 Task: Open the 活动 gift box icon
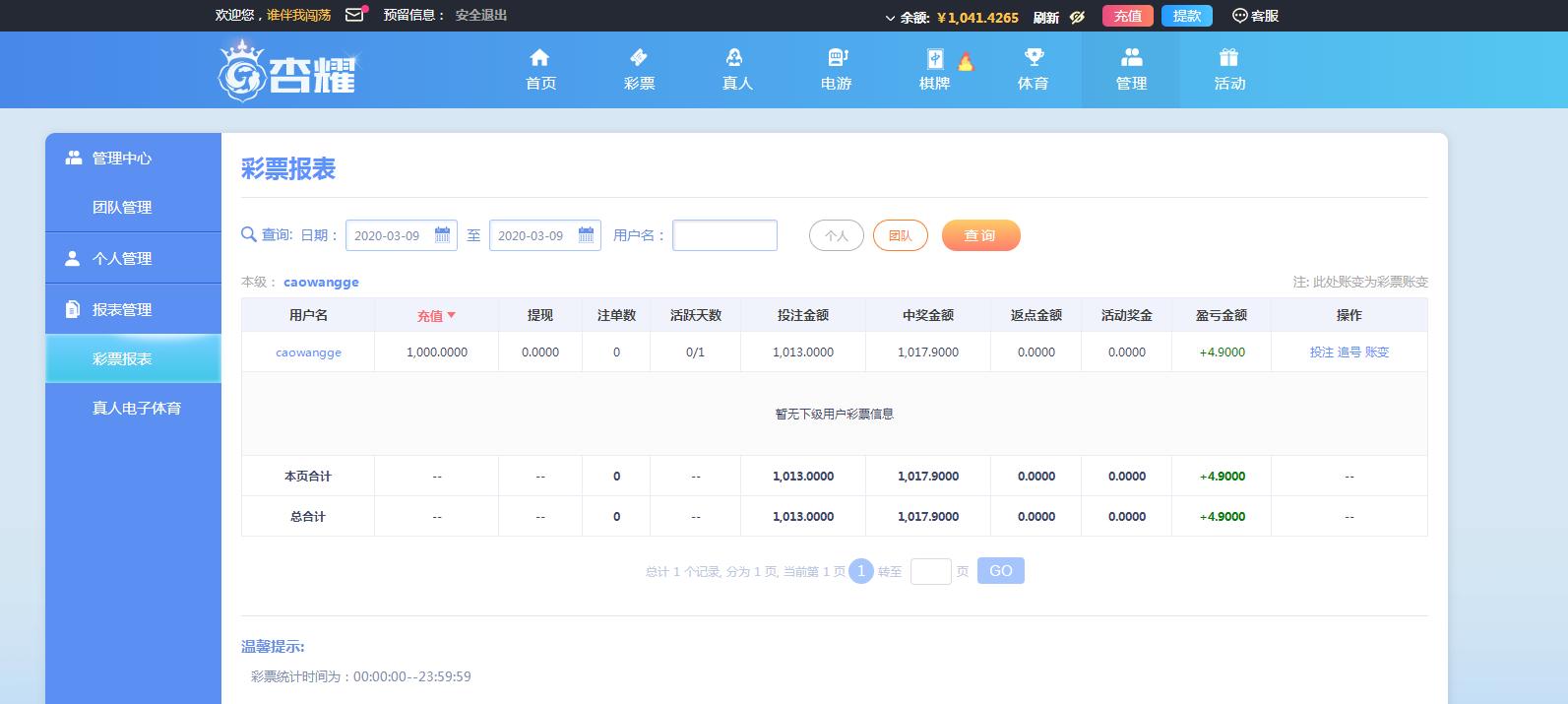tap(1228, 57)
